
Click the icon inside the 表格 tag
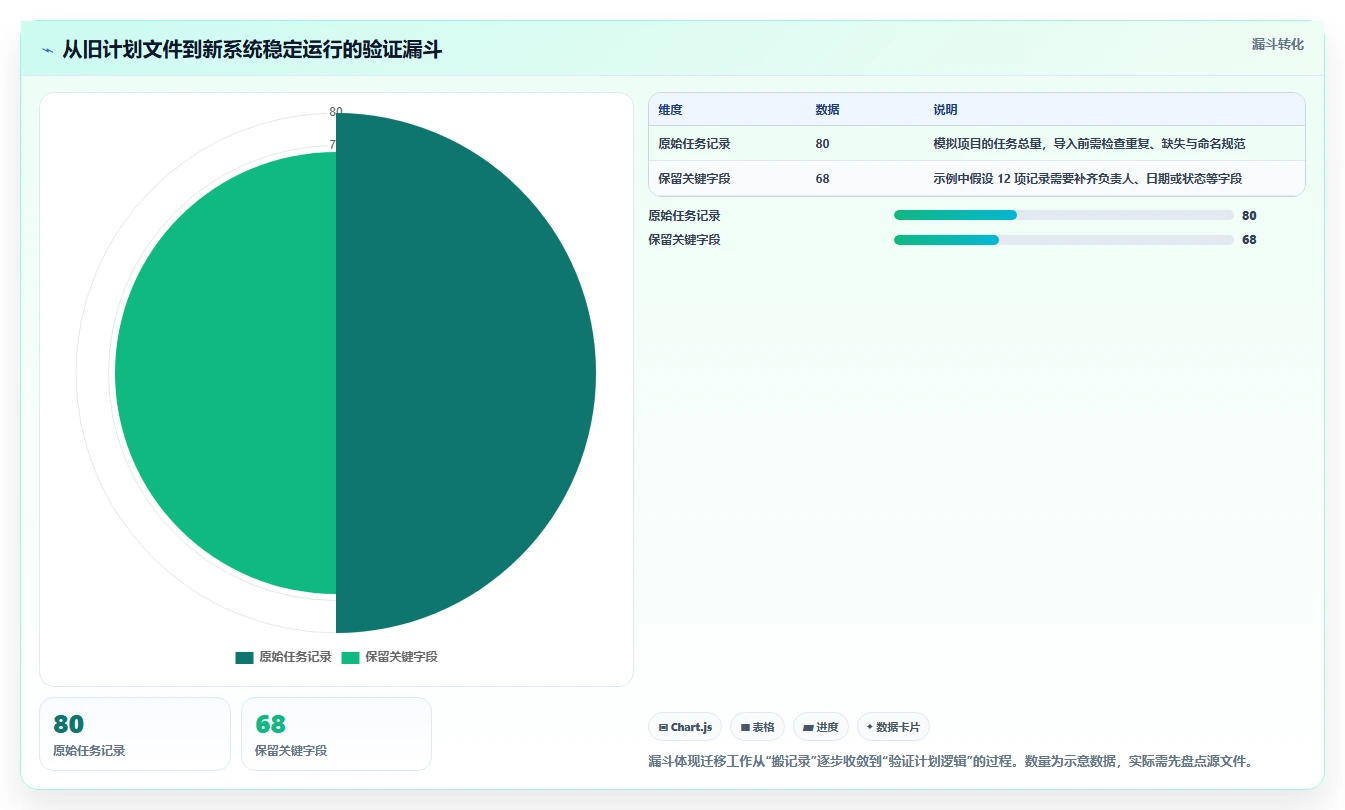pyautogui.click(x=745, y=727)
